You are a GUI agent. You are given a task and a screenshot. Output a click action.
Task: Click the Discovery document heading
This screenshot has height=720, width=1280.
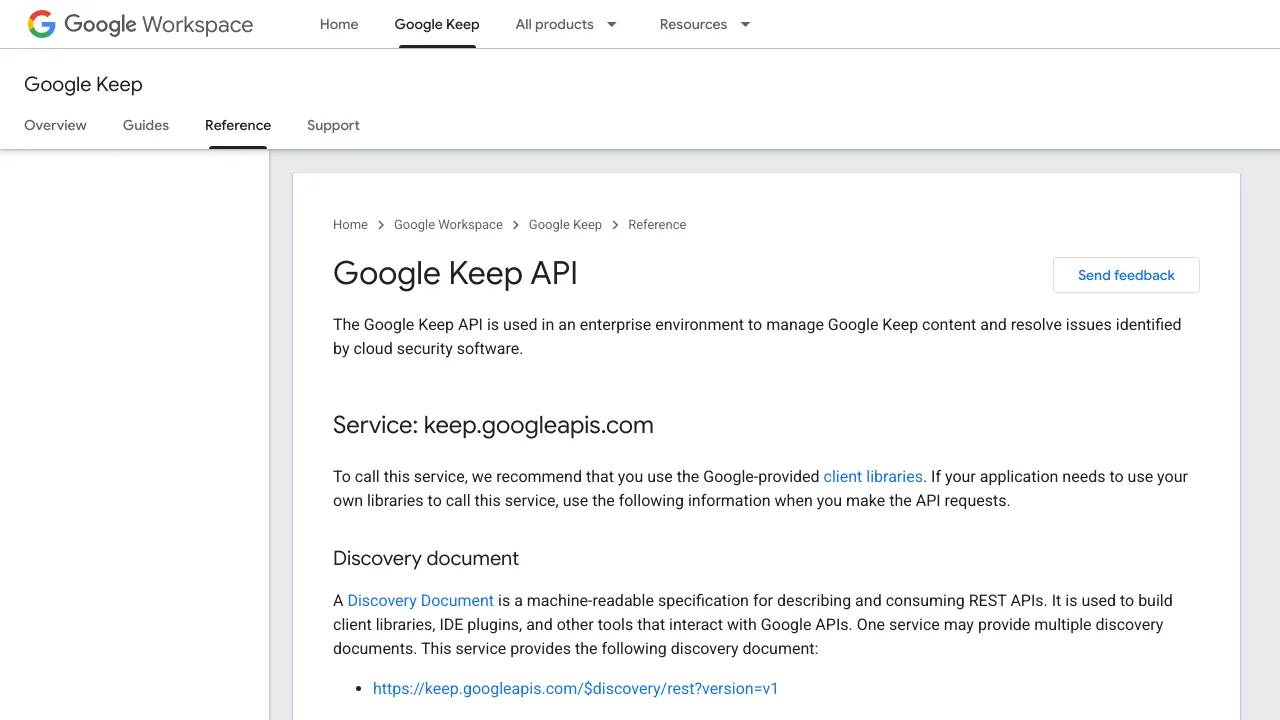click(426, 558)
